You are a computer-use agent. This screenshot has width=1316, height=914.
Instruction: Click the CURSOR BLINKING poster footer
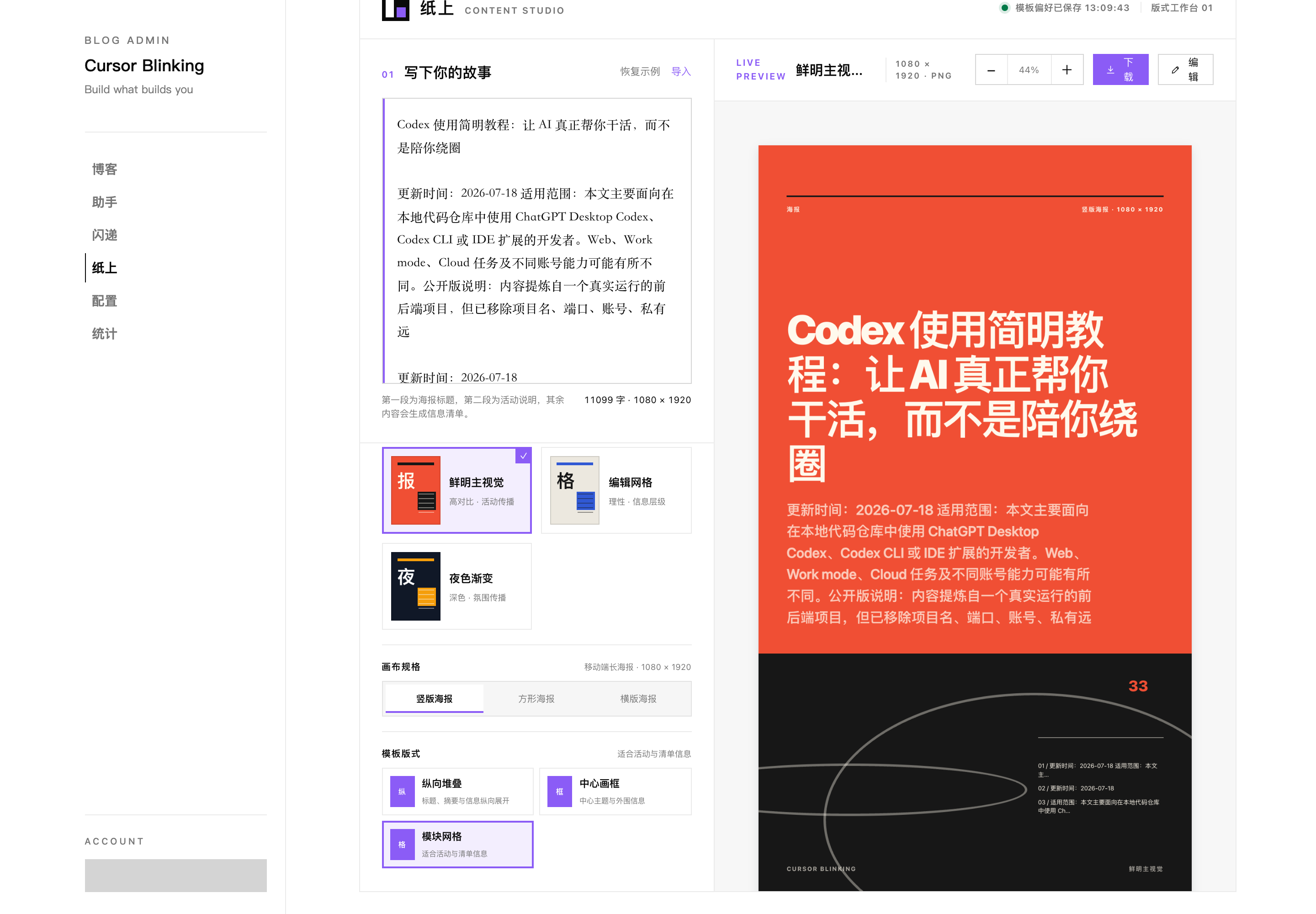tap(821, 869)
